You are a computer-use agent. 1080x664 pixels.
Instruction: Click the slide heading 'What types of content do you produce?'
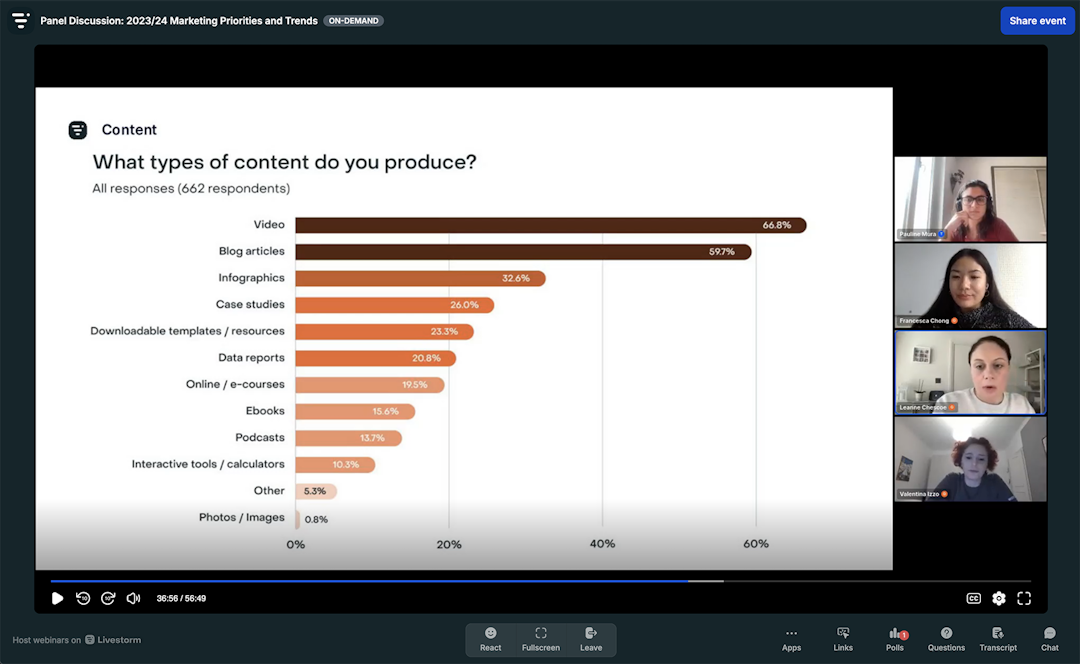284,163
